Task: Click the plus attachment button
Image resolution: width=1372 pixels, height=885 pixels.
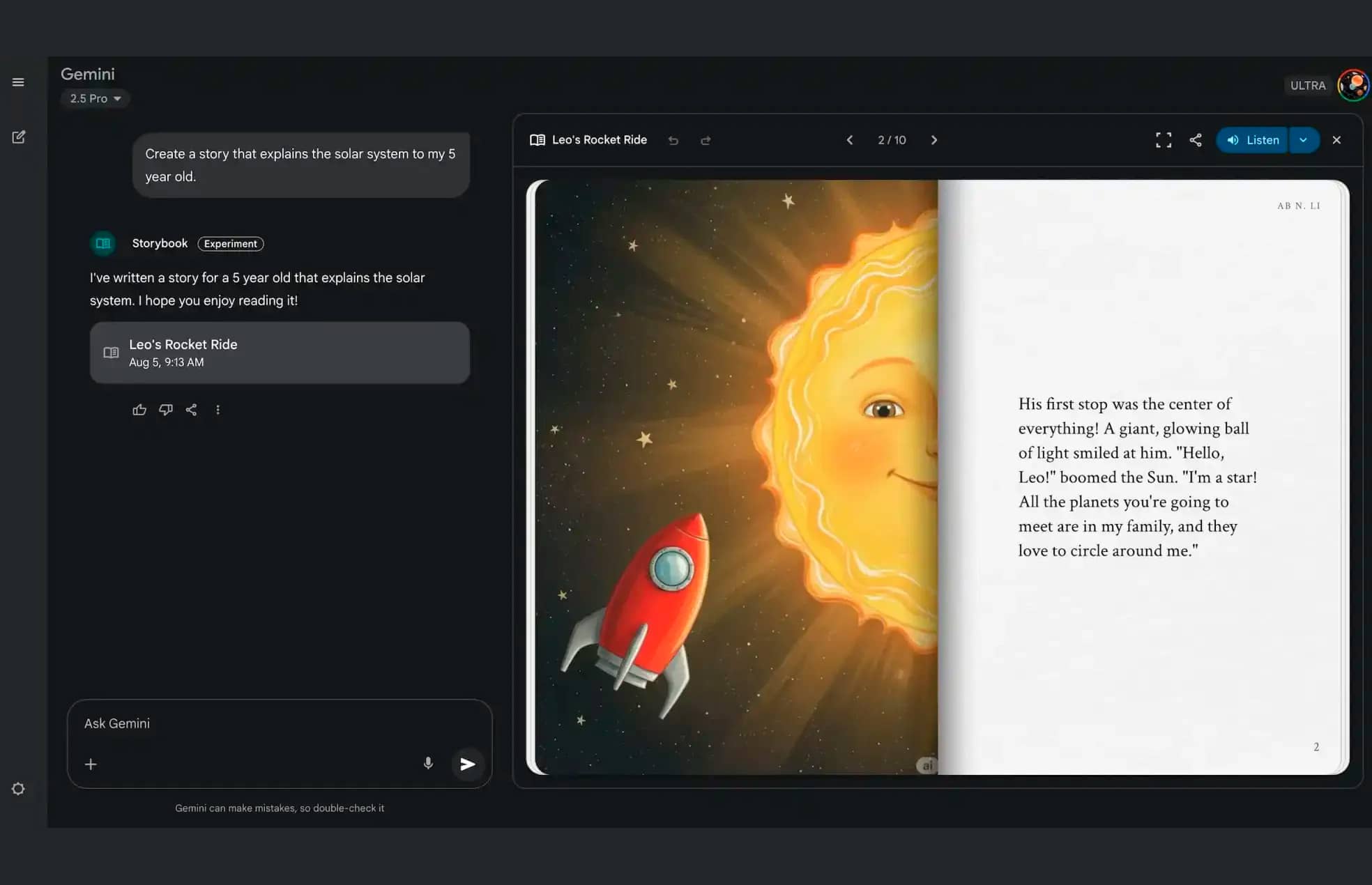Action: coord(91,764)
